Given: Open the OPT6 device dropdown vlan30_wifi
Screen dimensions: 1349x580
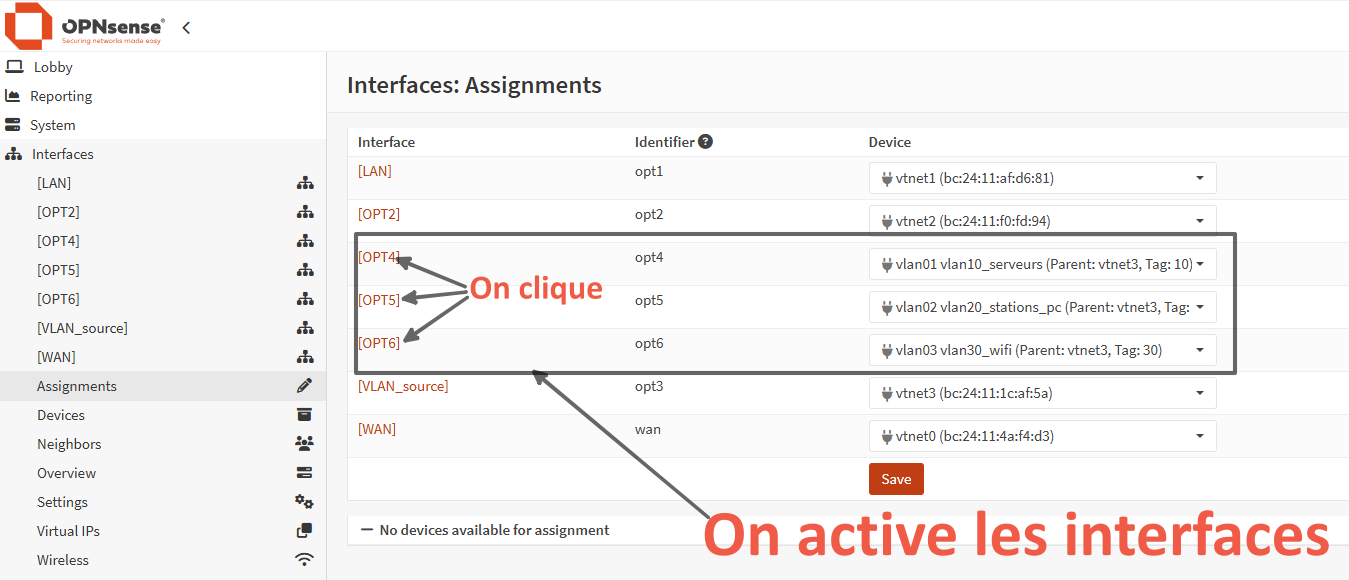Looking at the screenshot, I should tap(1042, 351).
